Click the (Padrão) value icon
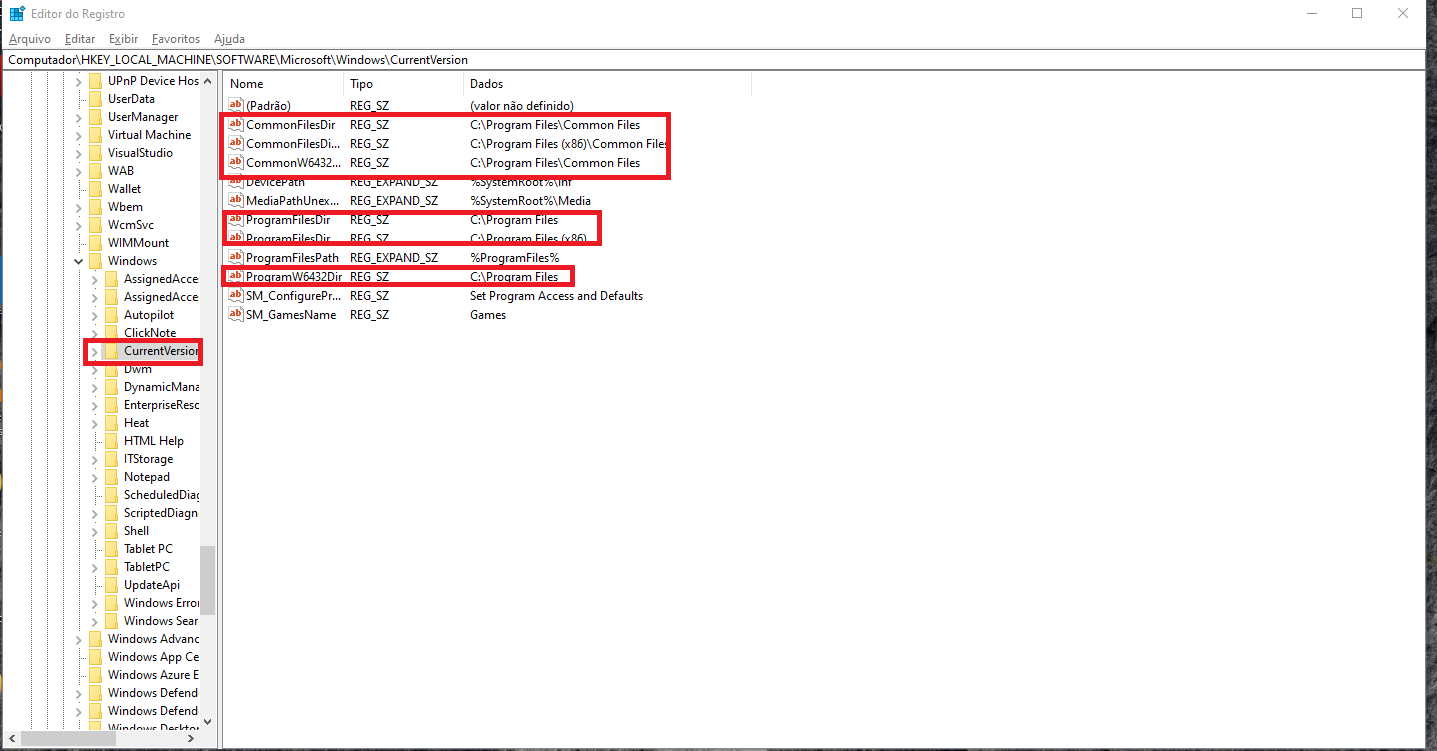This screenshot has height=751, width=1437. (236, 105)
